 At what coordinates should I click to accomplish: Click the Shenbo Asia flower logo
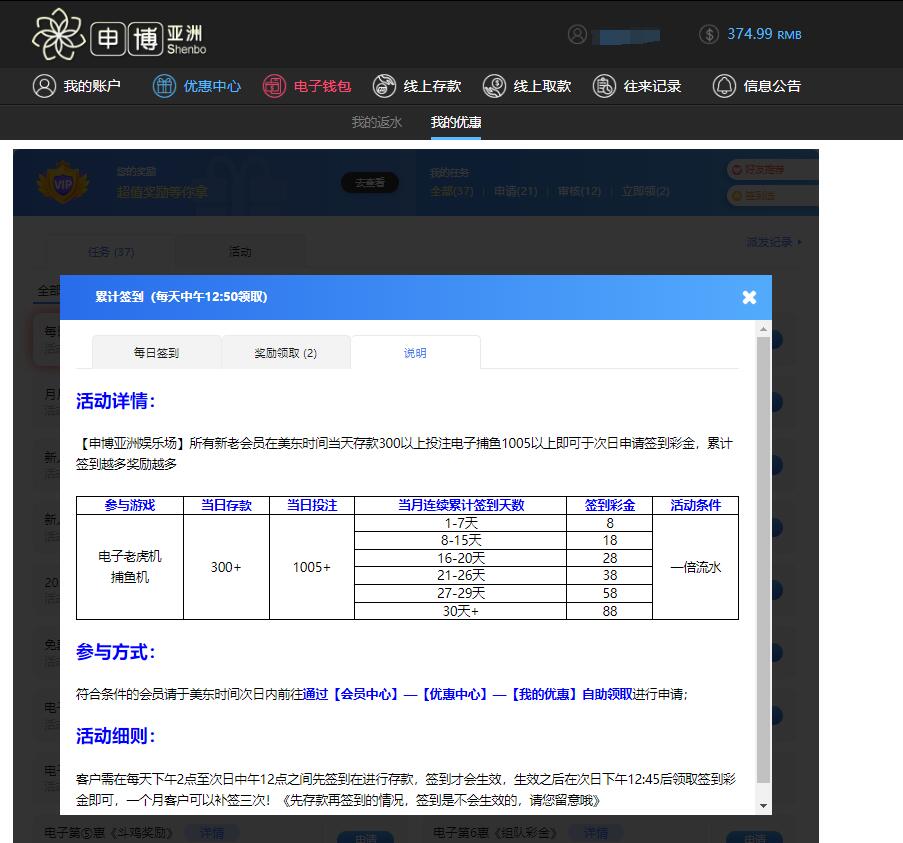tap(59, 35)
